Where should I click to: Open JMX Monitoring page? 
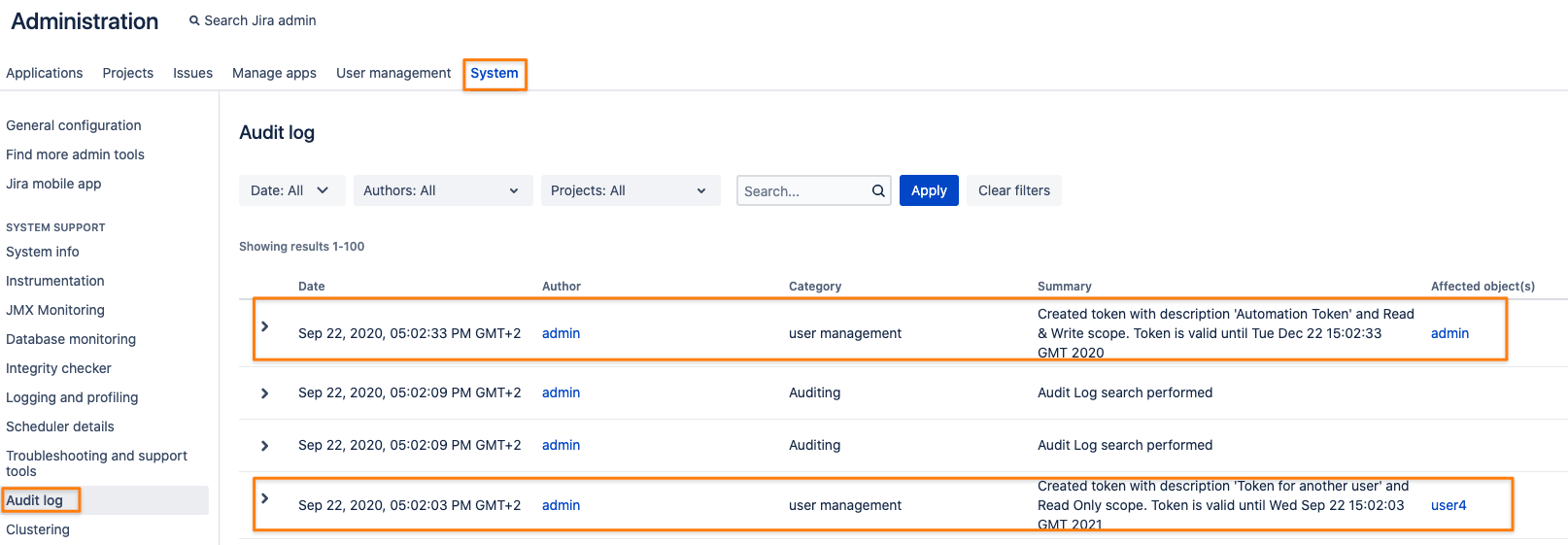coord(55,310)
